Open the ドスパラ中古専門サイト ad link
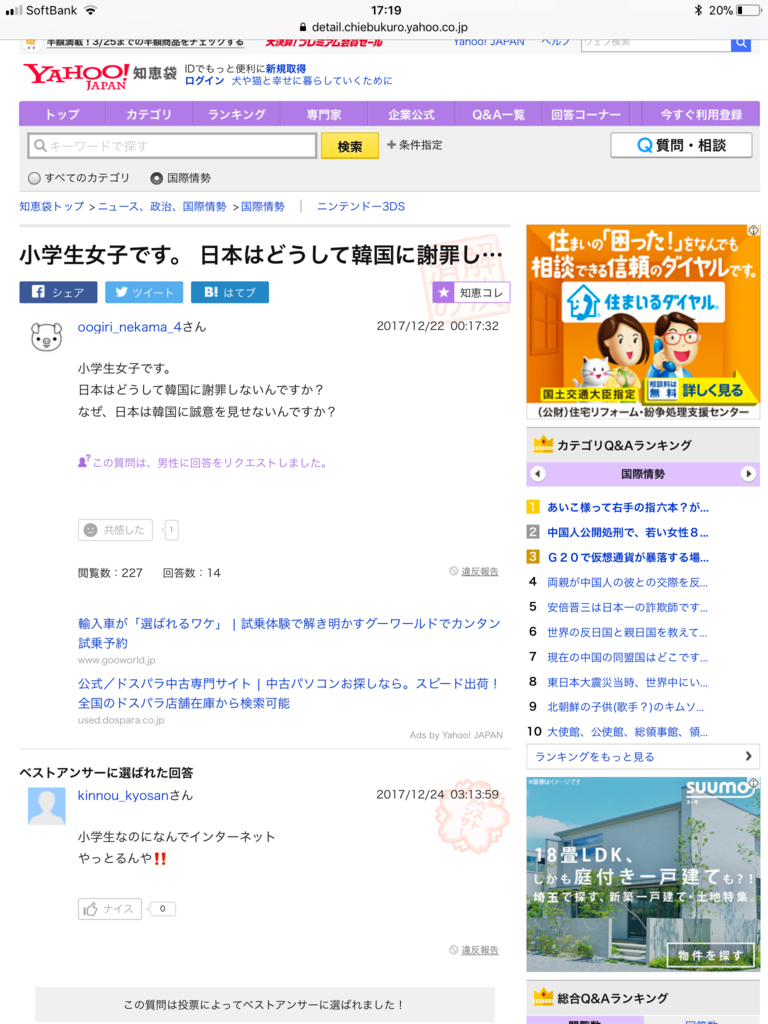The height and width of the screenshot is (1024, 768). 289,693
